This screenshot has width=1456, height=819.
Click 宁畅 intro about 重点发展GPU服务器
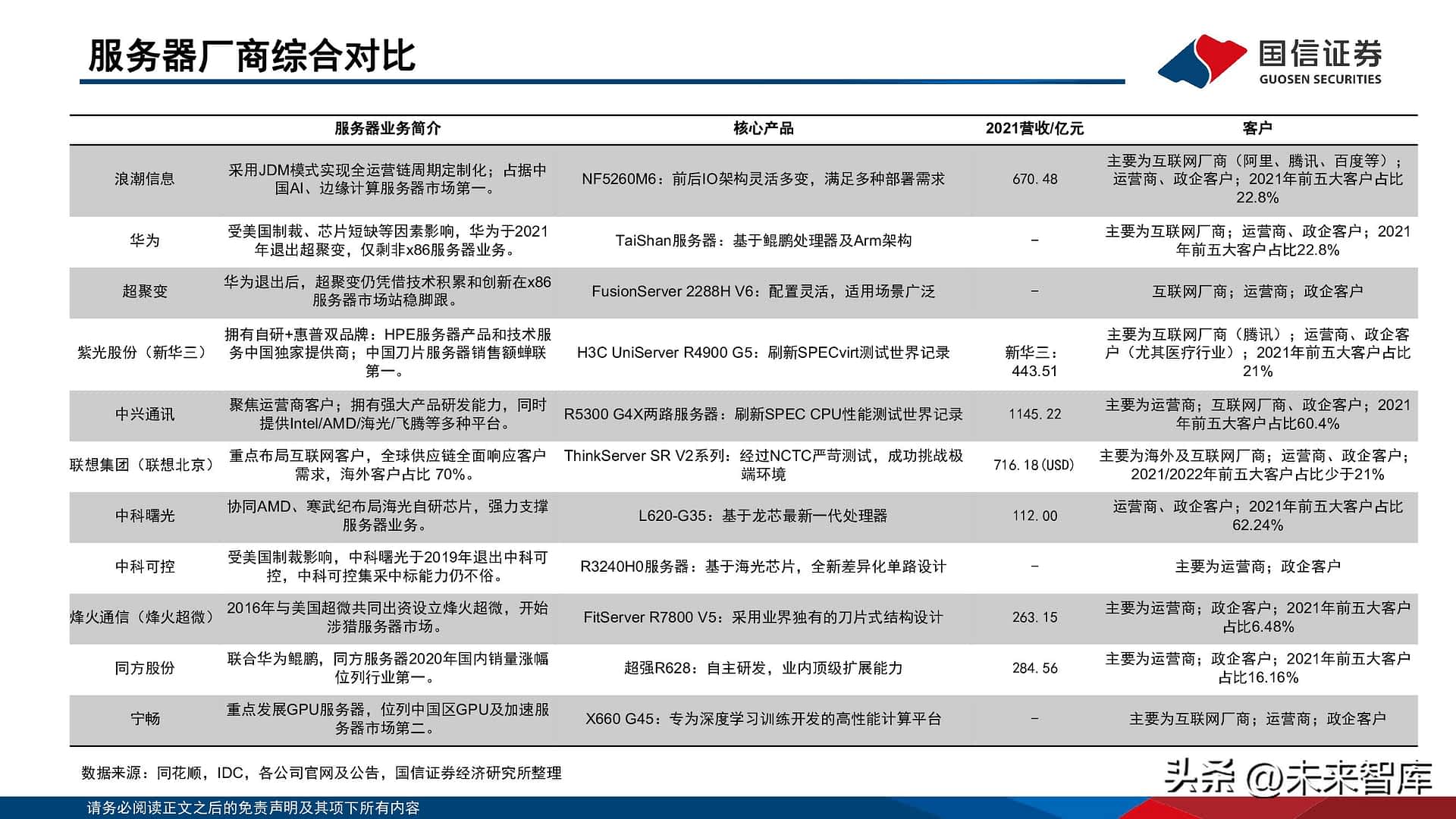pos(388,719)
